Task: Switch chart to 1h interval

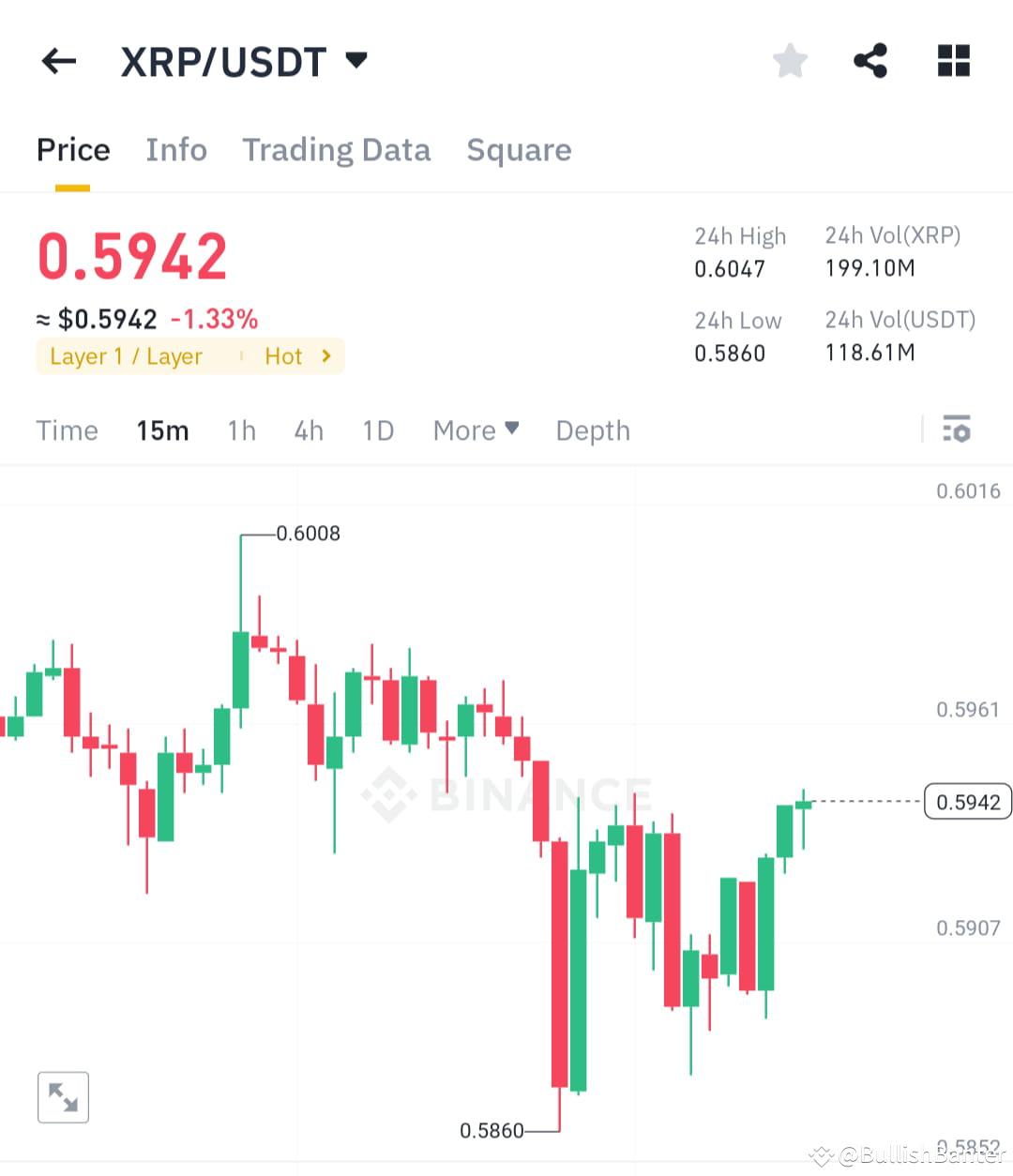Action: coord(241,430)
